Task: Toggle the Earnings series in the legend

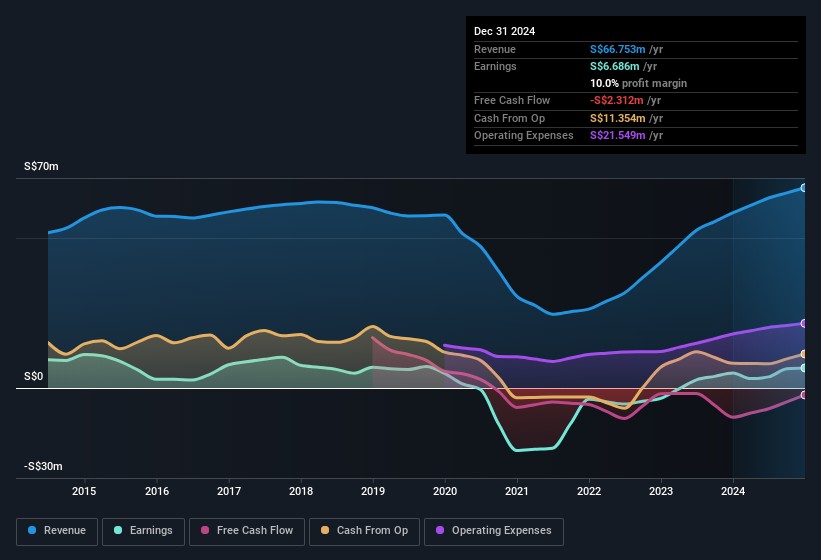Action: click(x=143, y=531)
